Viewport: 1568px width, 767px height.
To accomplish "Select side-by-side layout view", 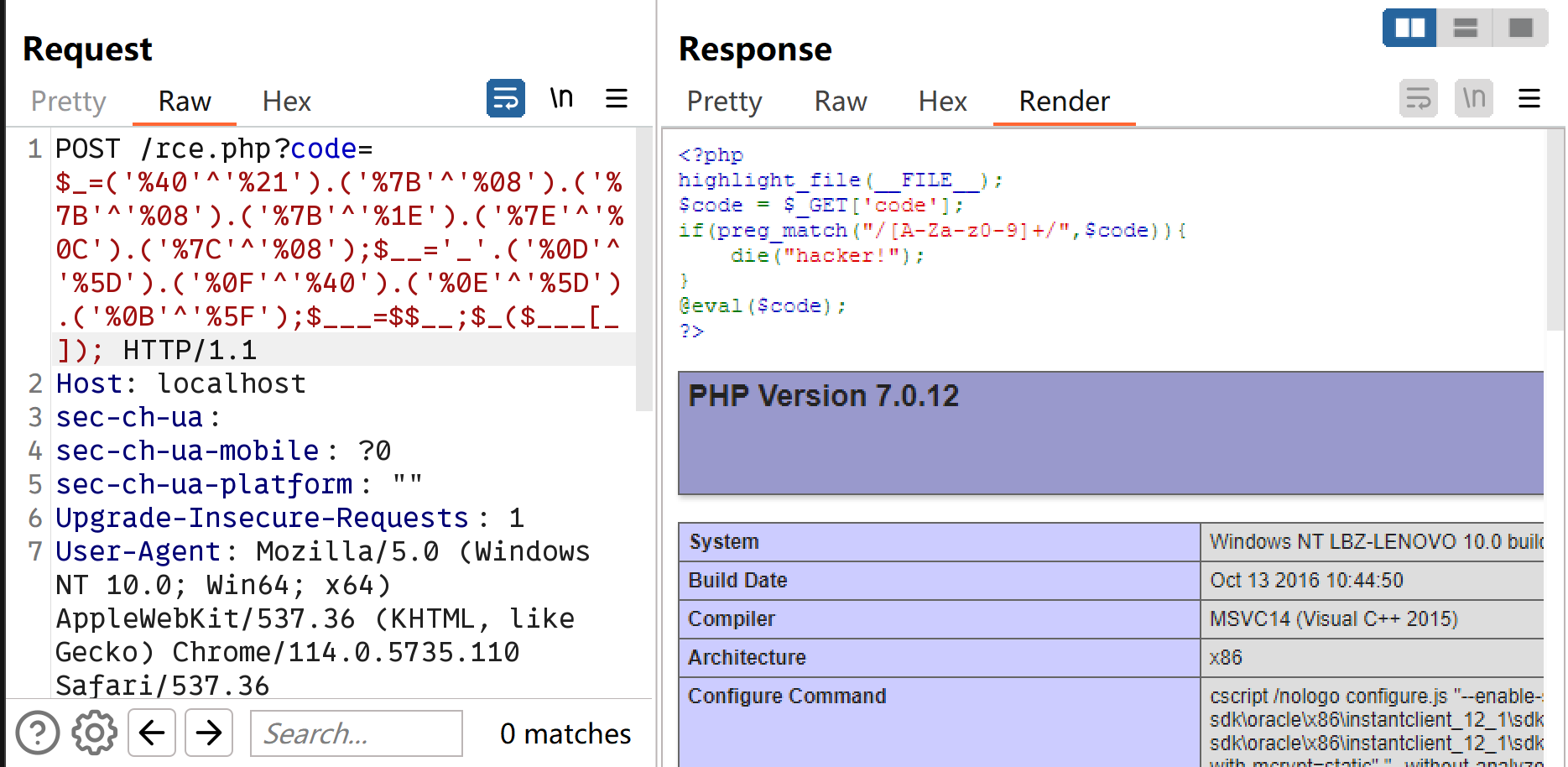I will click(1409, 28).
